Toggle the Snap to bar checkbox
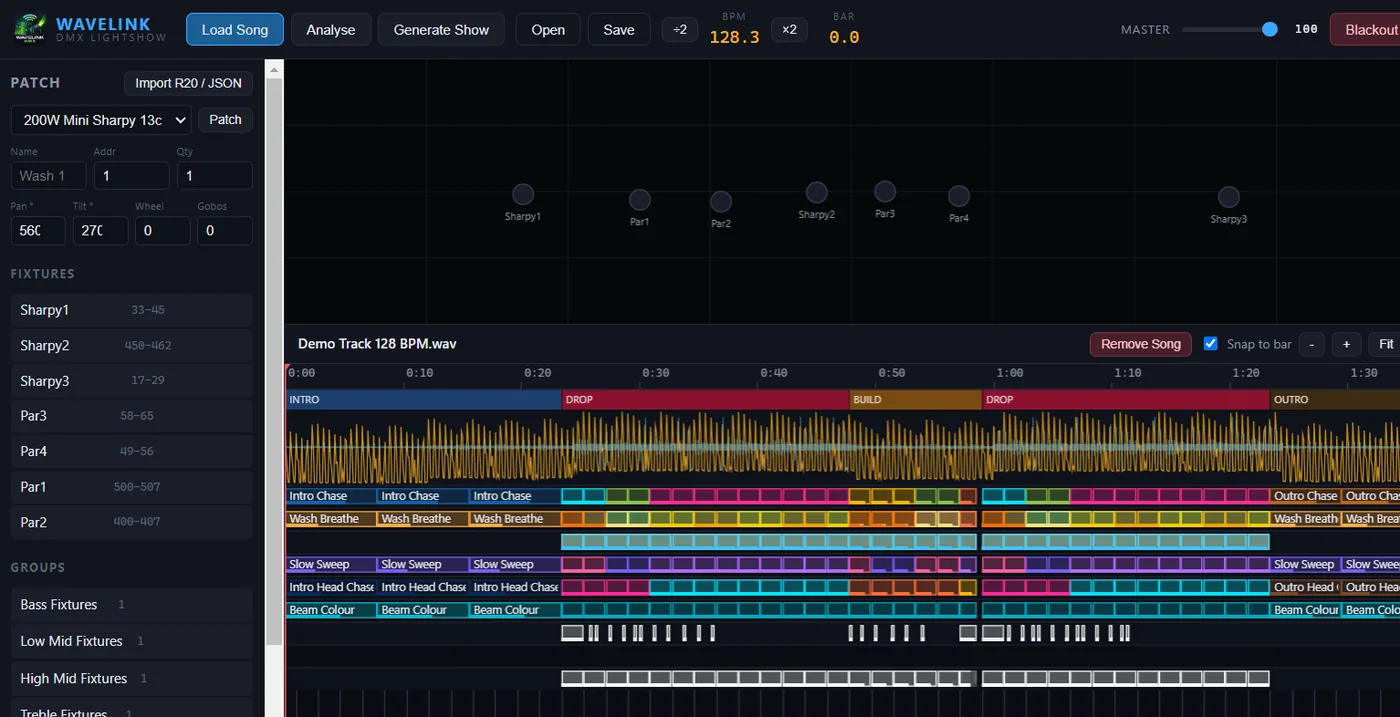Image resolution: width=1400 pixels, height=717 pixels. (x=1211, y=343)
